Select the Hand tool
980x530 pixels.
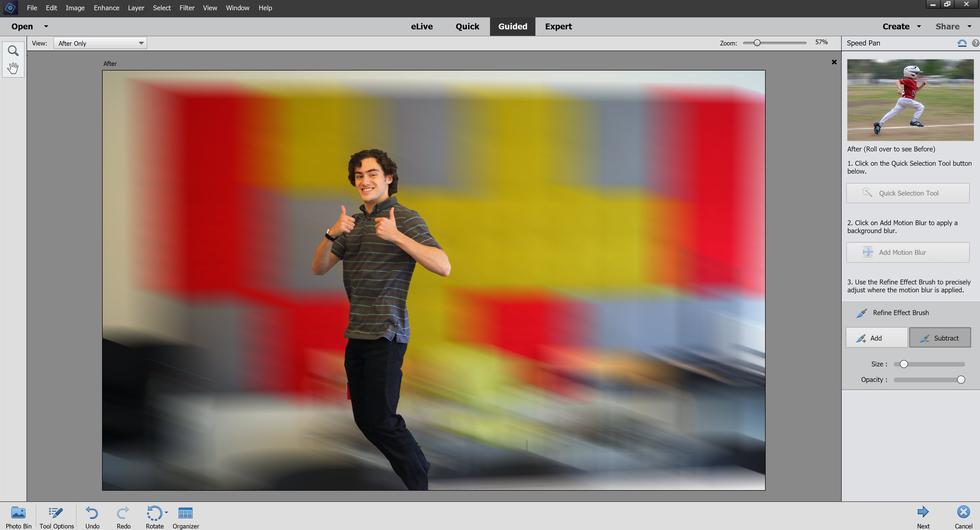click(x=13, y=68)
